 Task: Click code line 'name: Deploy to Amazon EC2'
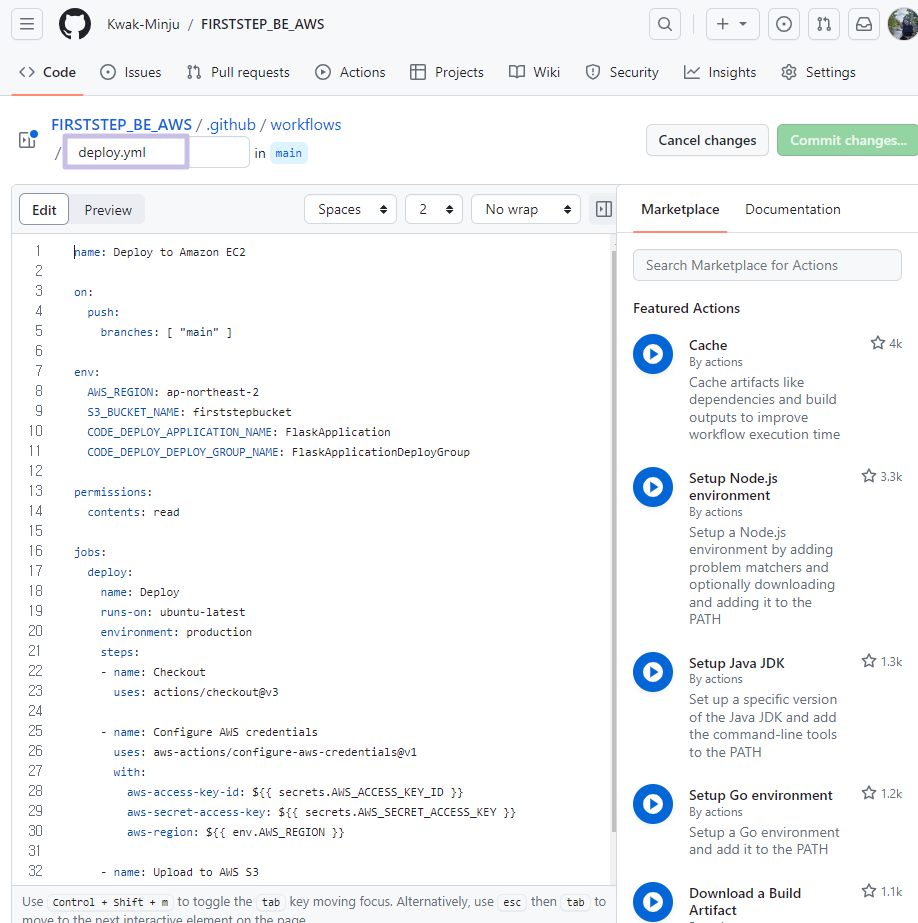coord(159,252)
